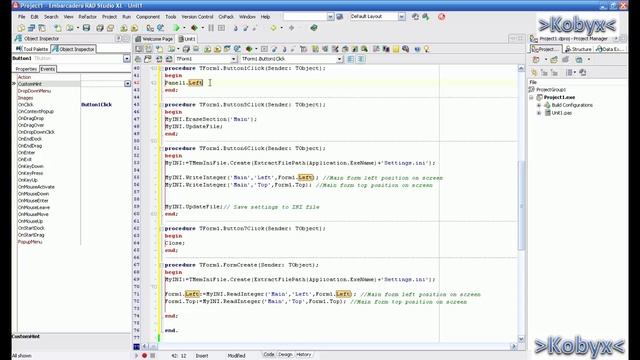
Task: Switch to the Properties tab
Action: [26, 69]
